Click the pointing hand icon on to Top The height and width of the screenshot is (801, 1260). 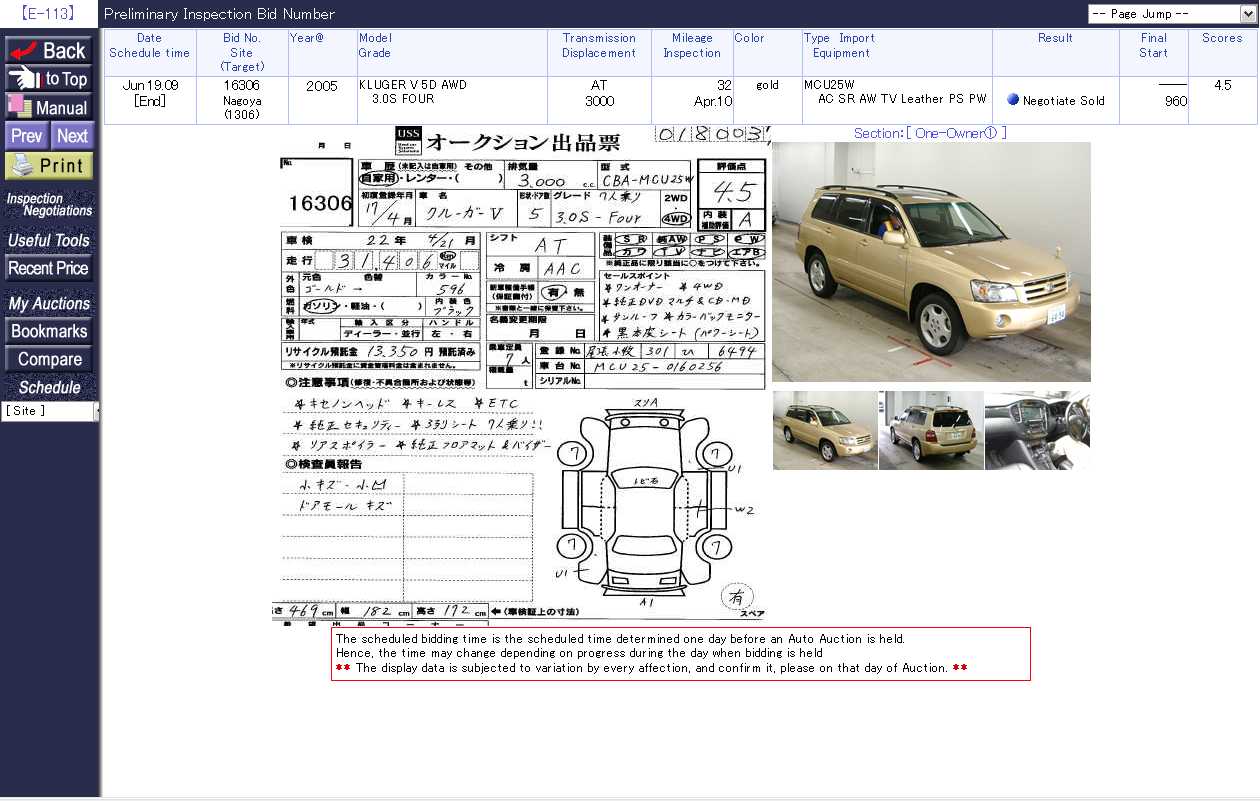24,79
